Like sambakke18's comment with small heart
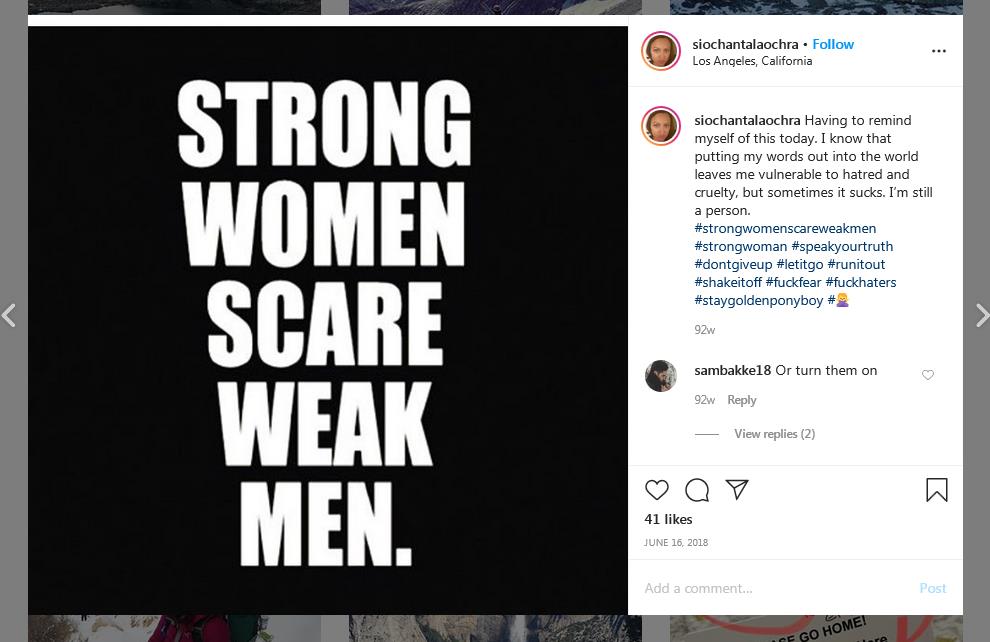The width and height of the screenshot is (990, 642). coord(927,375)
